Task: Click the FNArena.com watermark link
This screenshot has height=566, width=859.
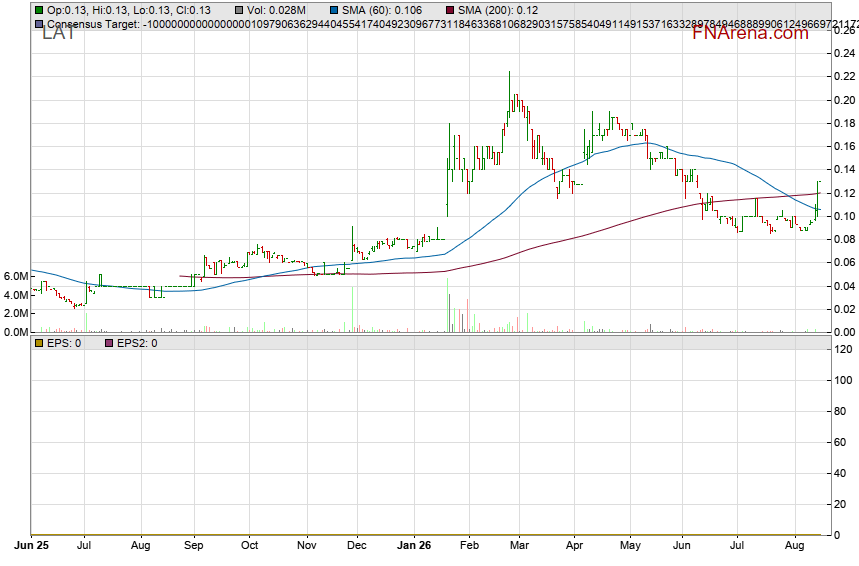Action: (750, 33)
